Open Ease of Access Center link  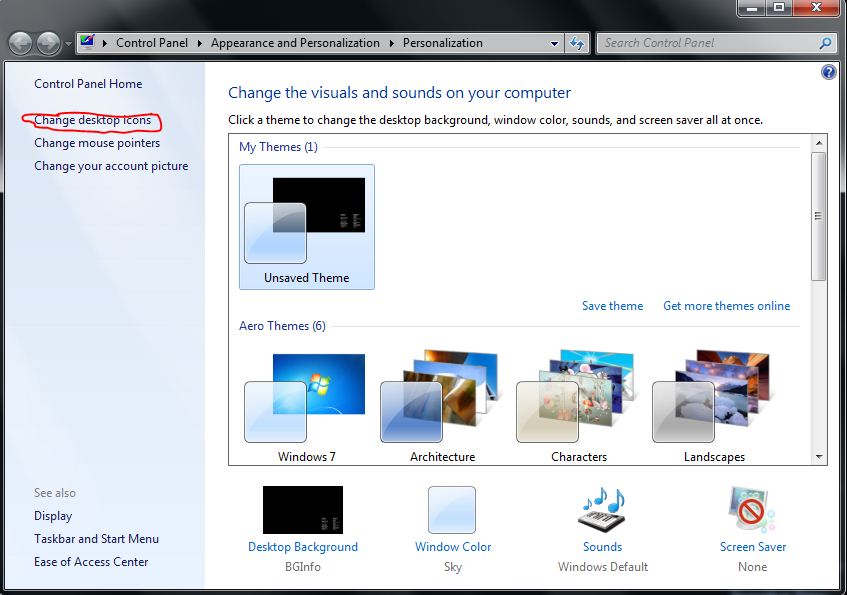click(91, 562)
